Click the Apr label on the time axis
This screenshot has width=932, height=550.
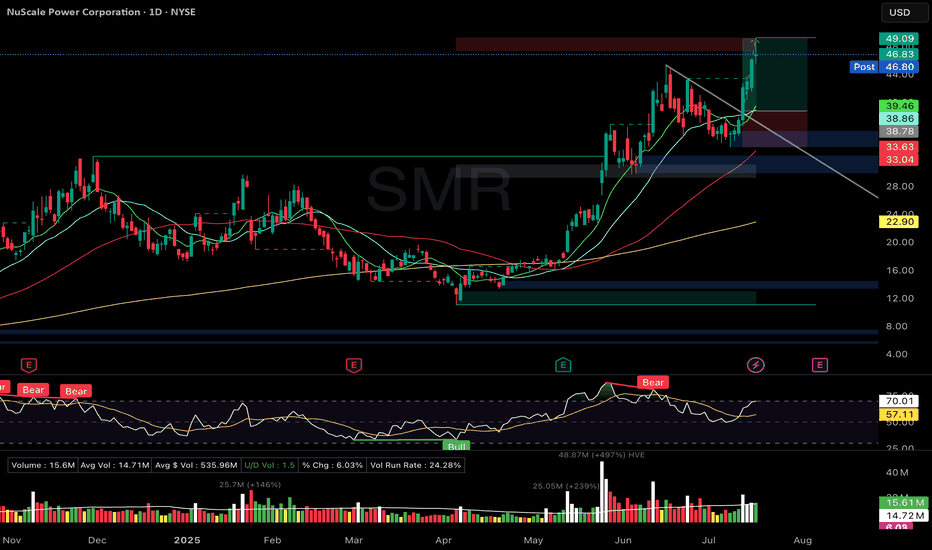[443, 540]
